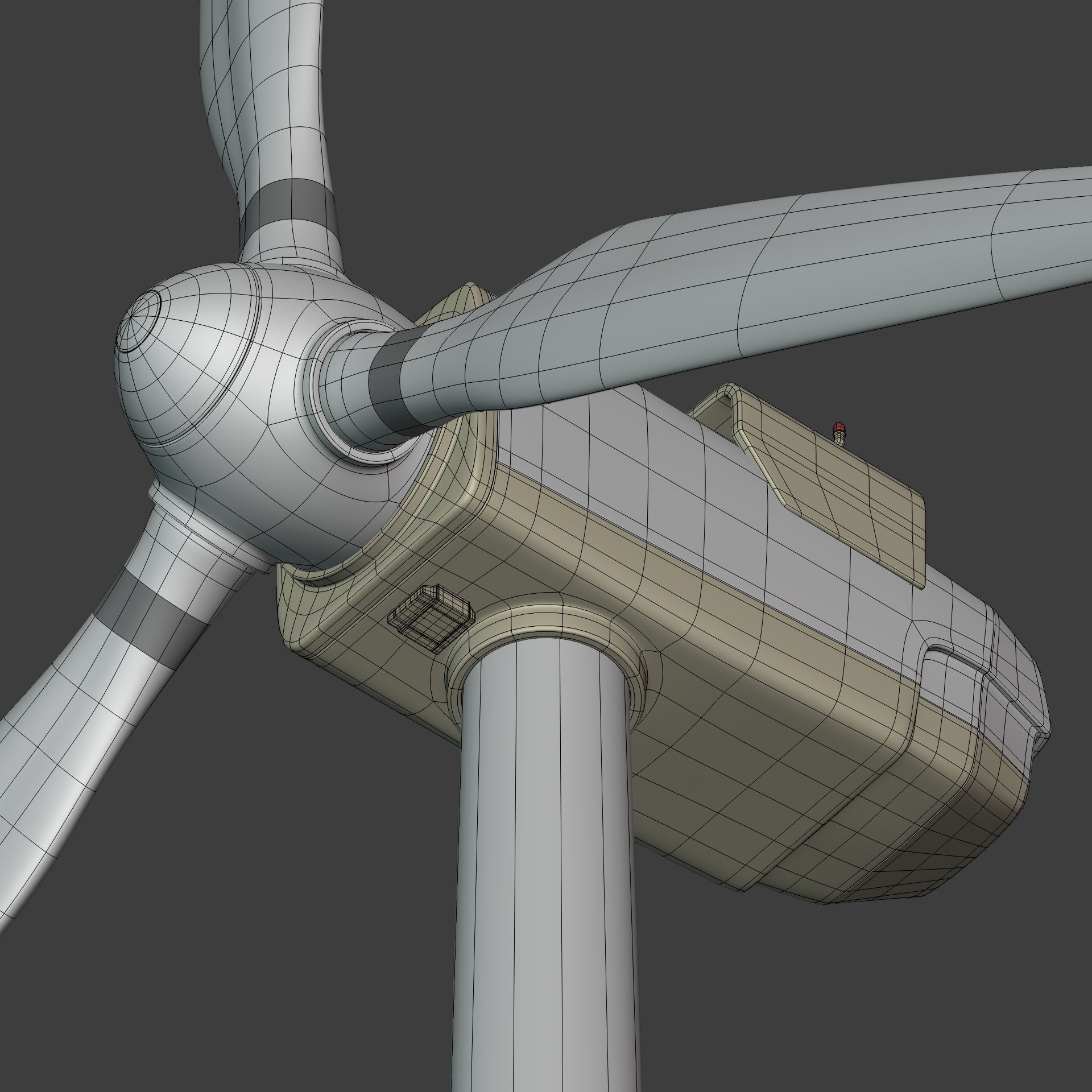Click the red beacon light atop nacelle
The height and width of the screenshot is (1092, 1092).
838,428
